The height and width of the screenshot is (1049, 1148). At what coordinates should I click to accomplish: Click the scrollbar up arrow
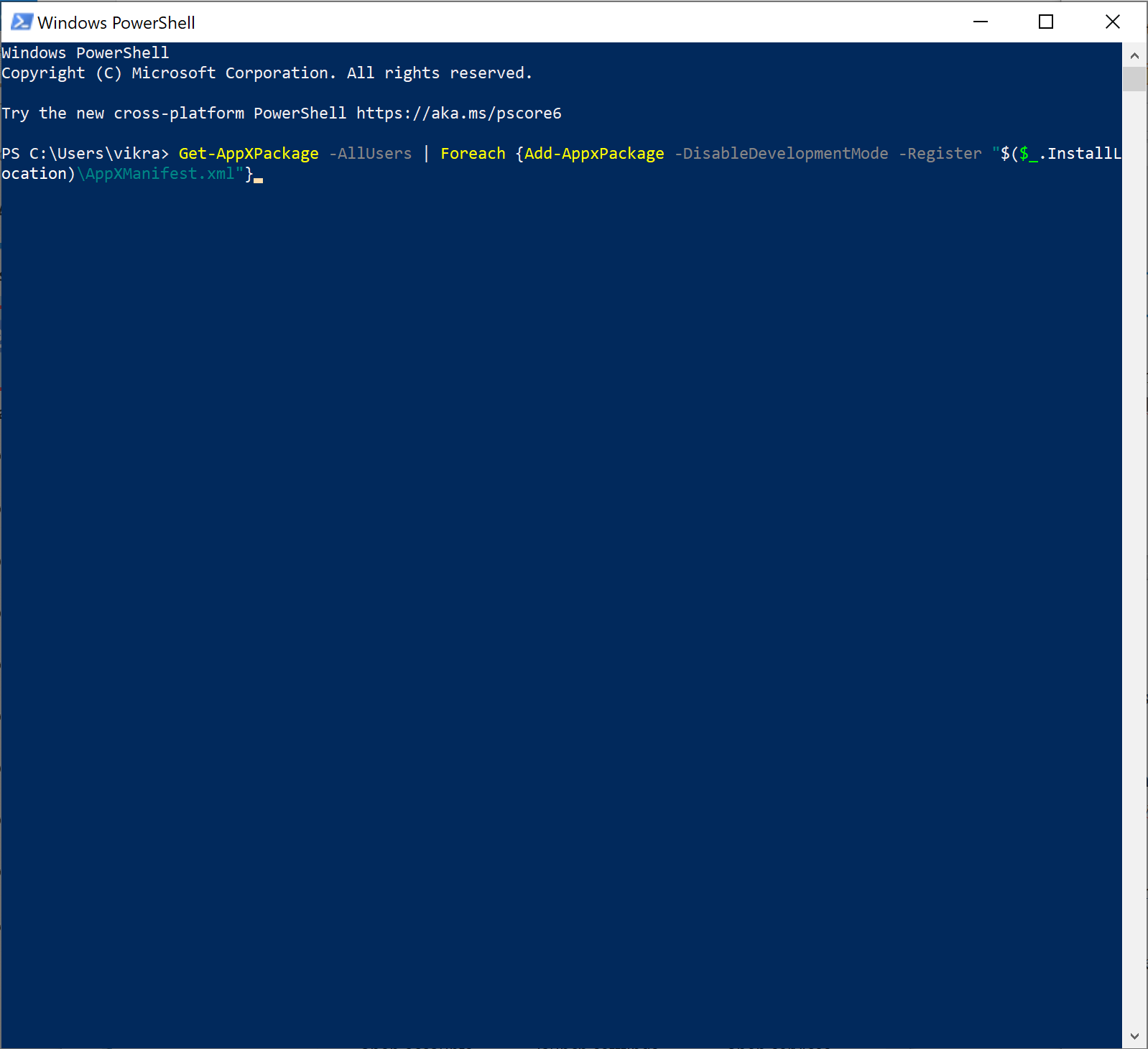tap(1134, 55)
